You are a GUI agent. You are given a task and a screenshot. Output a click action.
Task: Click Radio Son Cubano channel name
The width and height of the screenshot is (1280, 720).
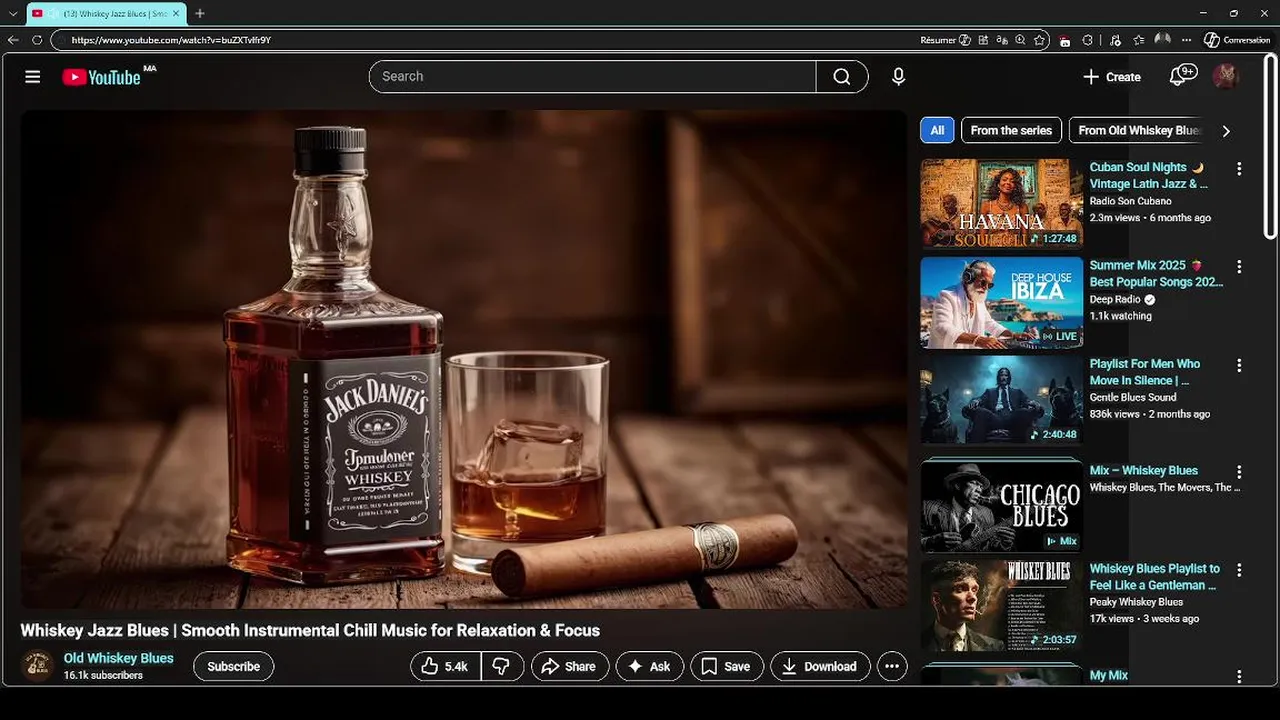(x=1130, y=201)
